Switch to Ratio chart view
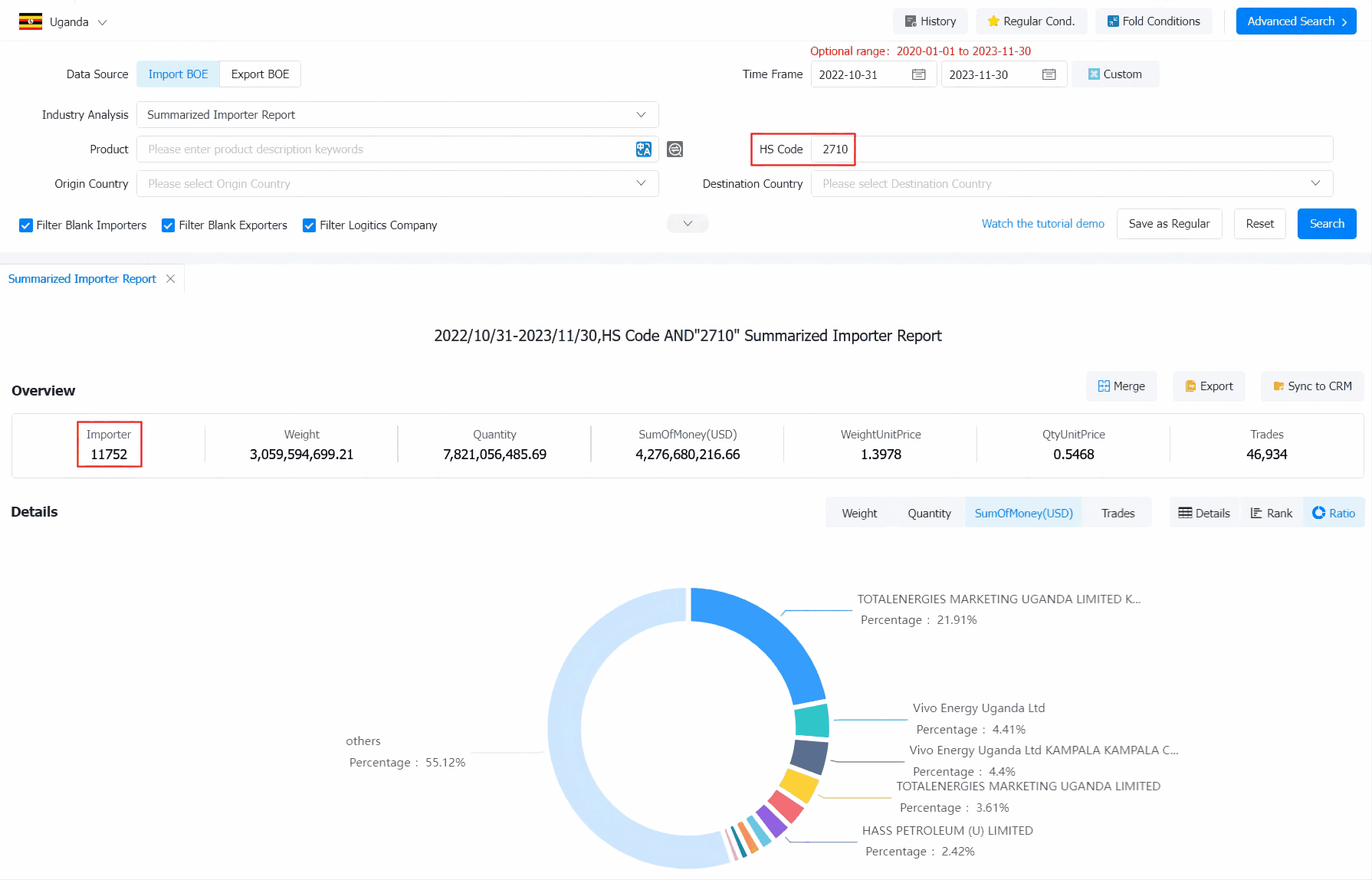This screenshot has width=1372, height=880. point(1334,514)
